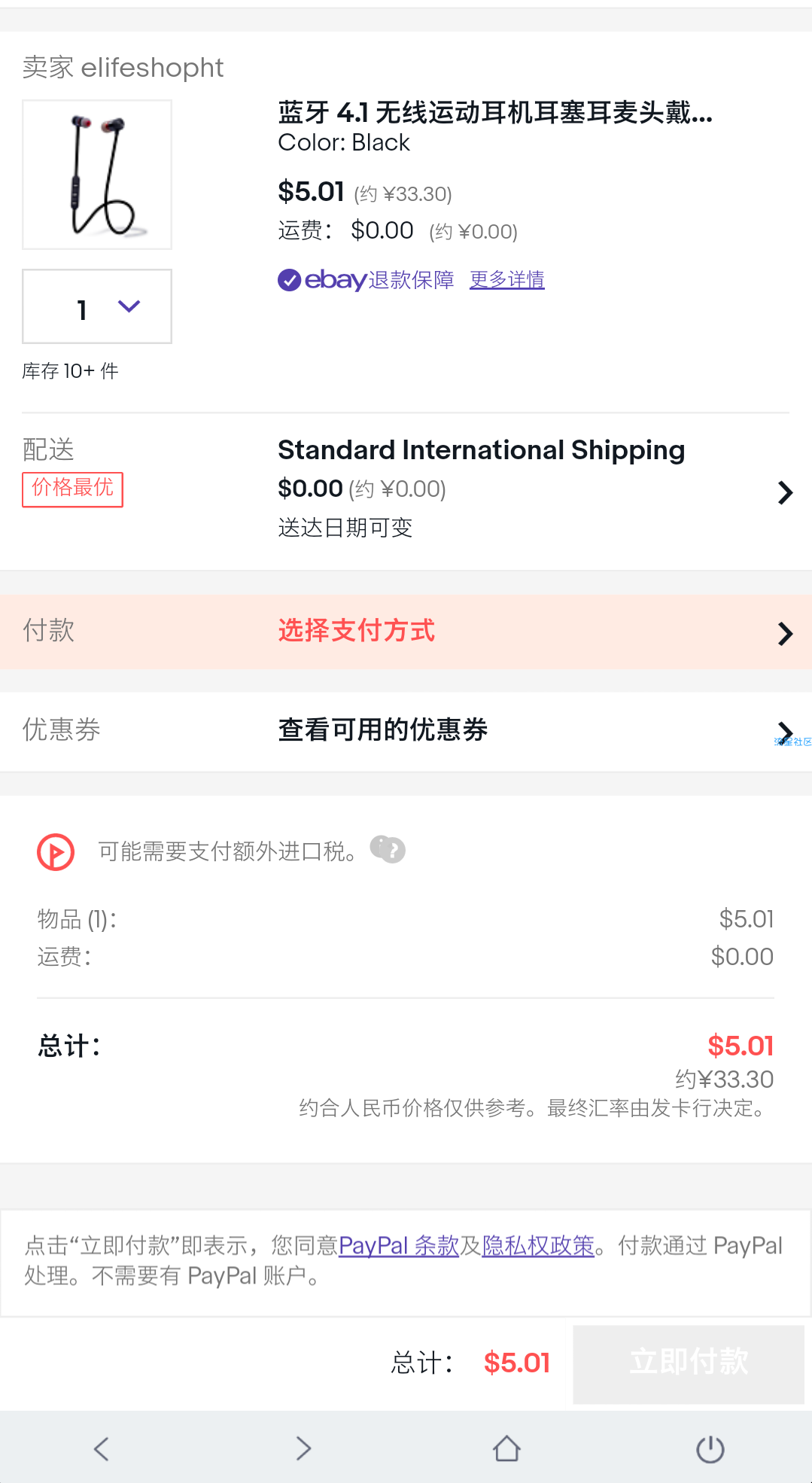Screen dimensions: 812x1483
Task: Open 隐私权政策 privacy policy link
Action: 538,1246
